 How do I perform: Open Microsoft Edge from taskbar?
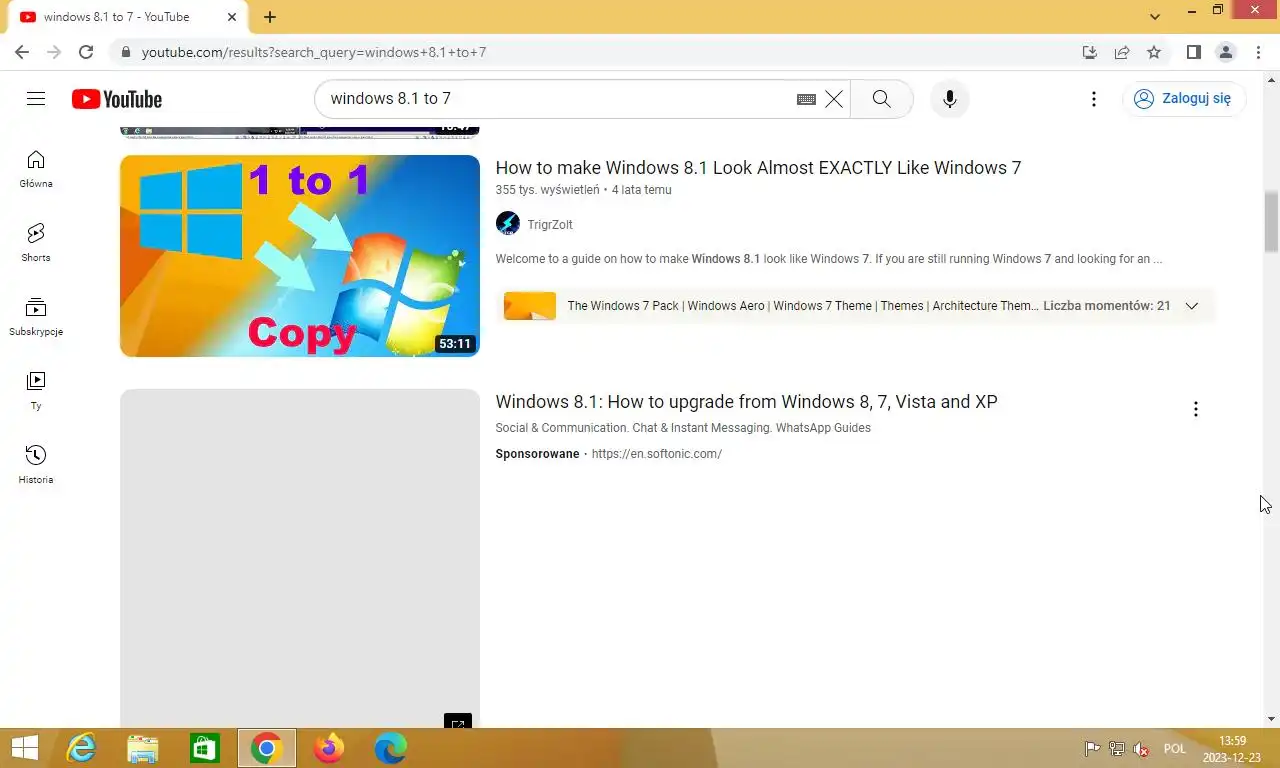[391, 748]
